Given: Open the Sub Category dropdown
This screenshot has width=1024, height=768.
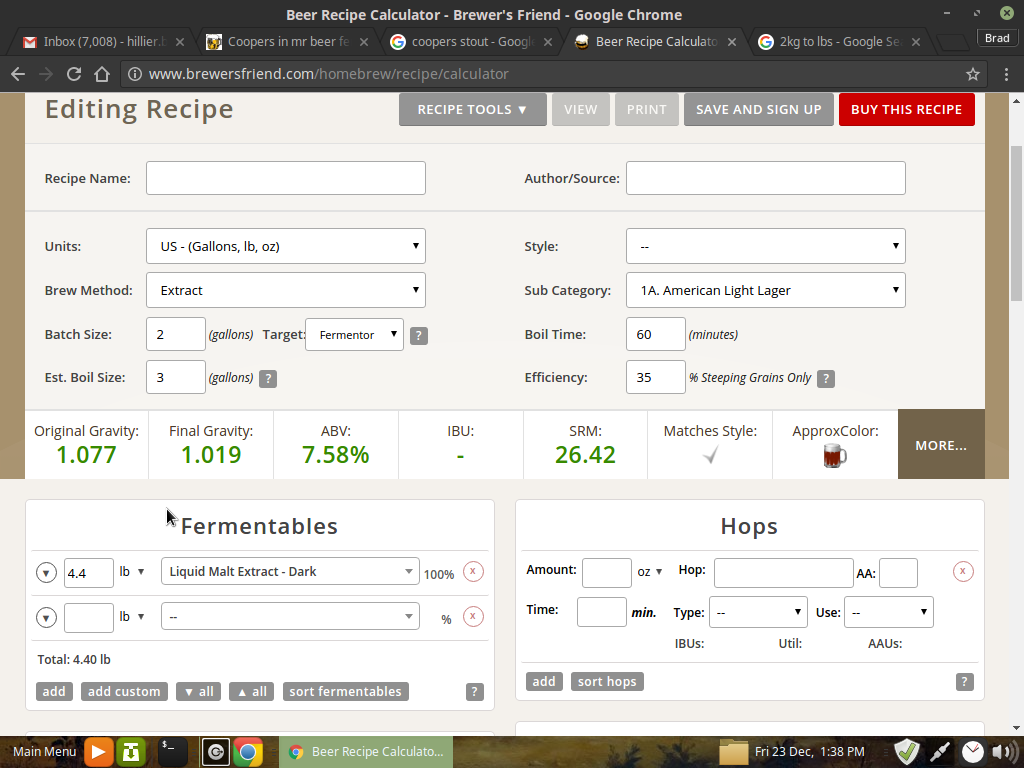Looking at the screenshot, I should [766, 290].
